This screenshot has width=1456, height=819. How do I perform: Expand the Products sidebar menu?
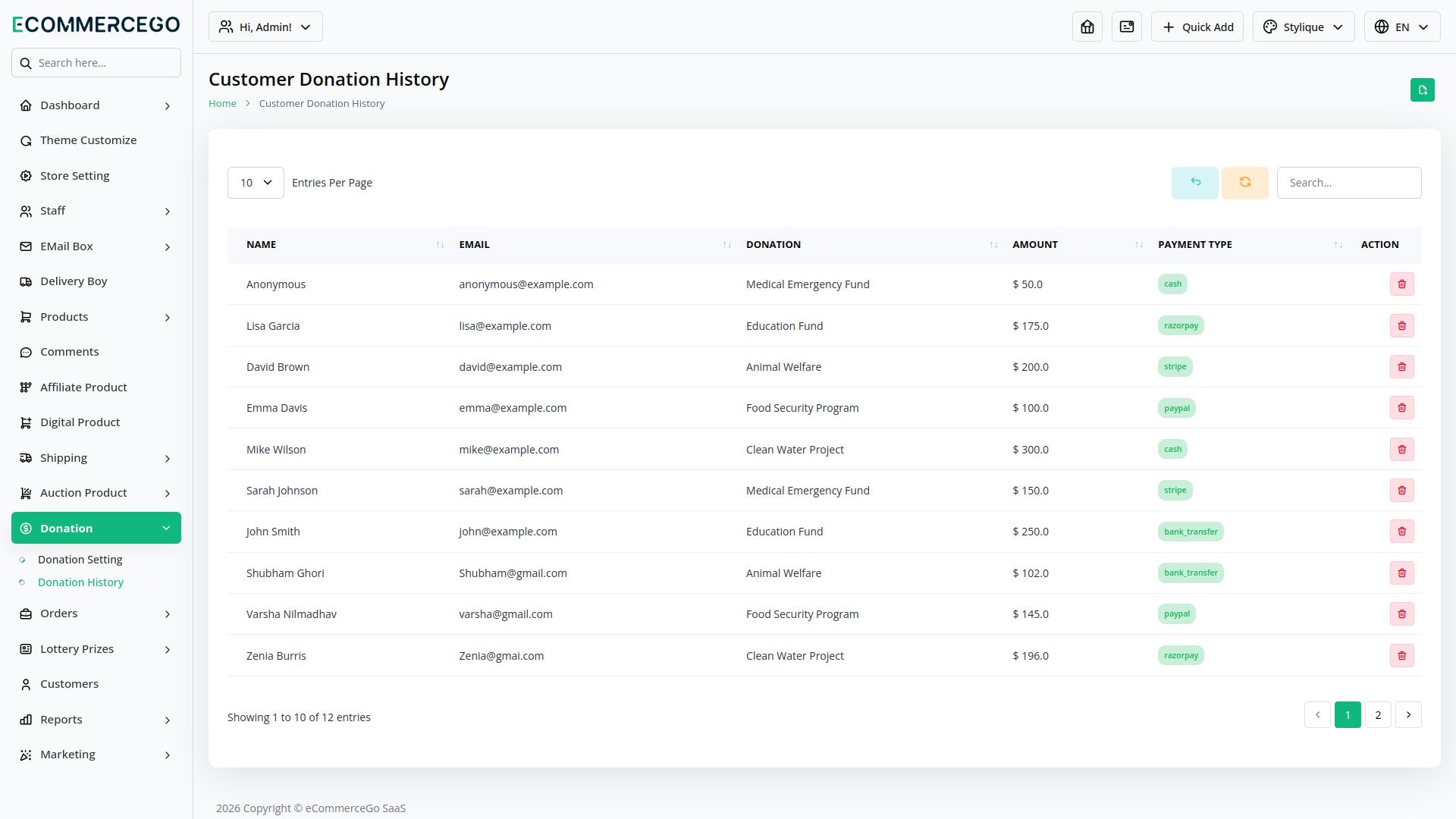pyautogui.click(x=96, y=317)
